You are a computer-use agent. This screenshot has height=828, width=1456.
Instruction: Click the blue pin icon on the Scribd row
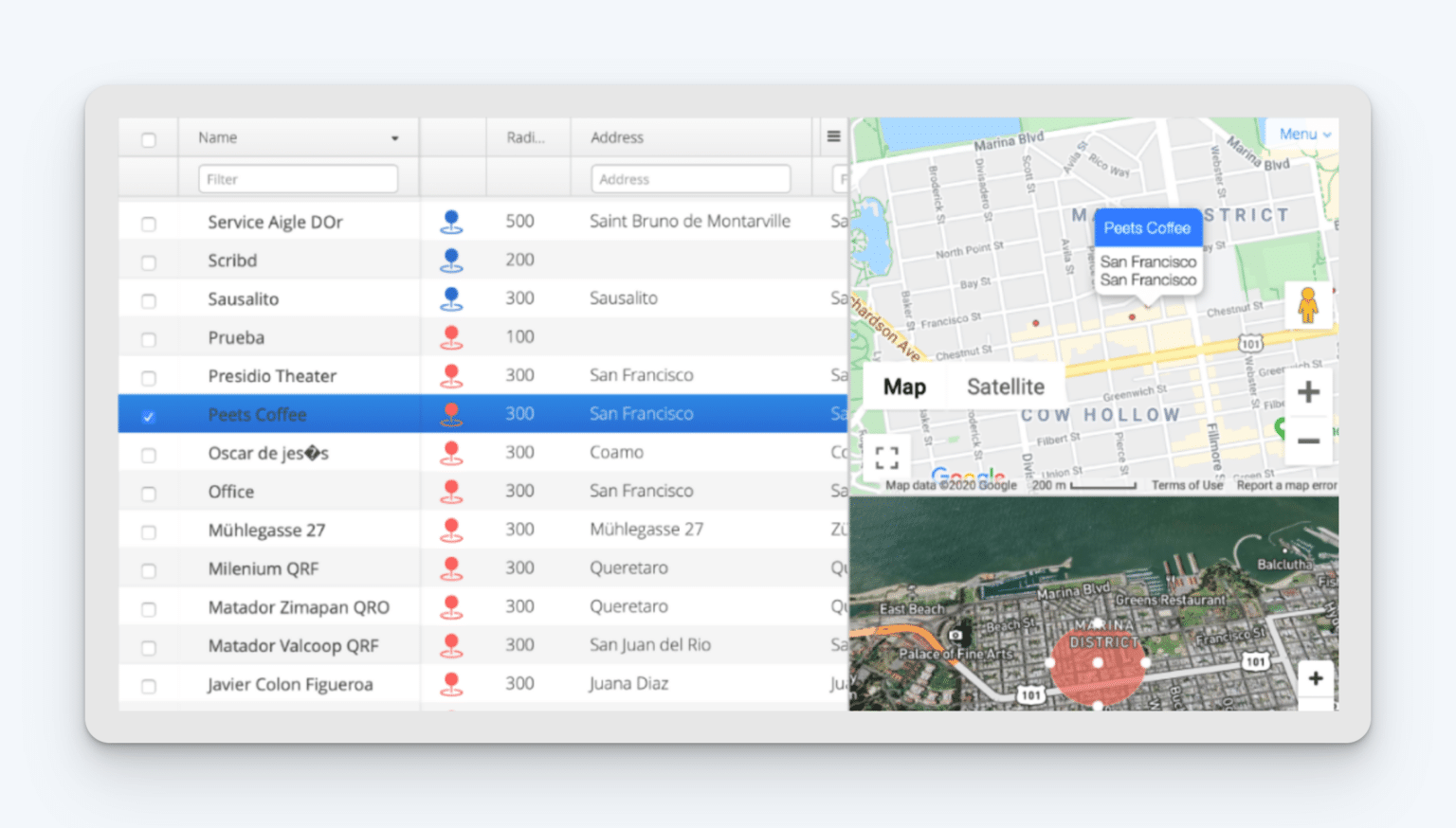click(x=451, y=259)
